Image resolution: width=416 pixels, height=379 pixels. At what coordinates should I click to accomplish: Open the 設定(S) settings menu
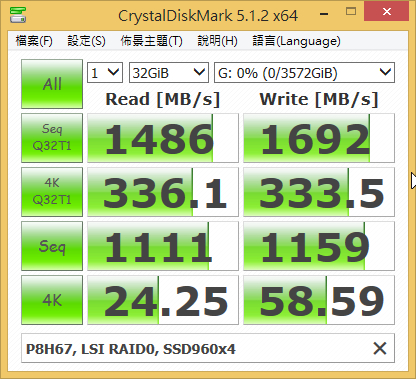(86, 41)
